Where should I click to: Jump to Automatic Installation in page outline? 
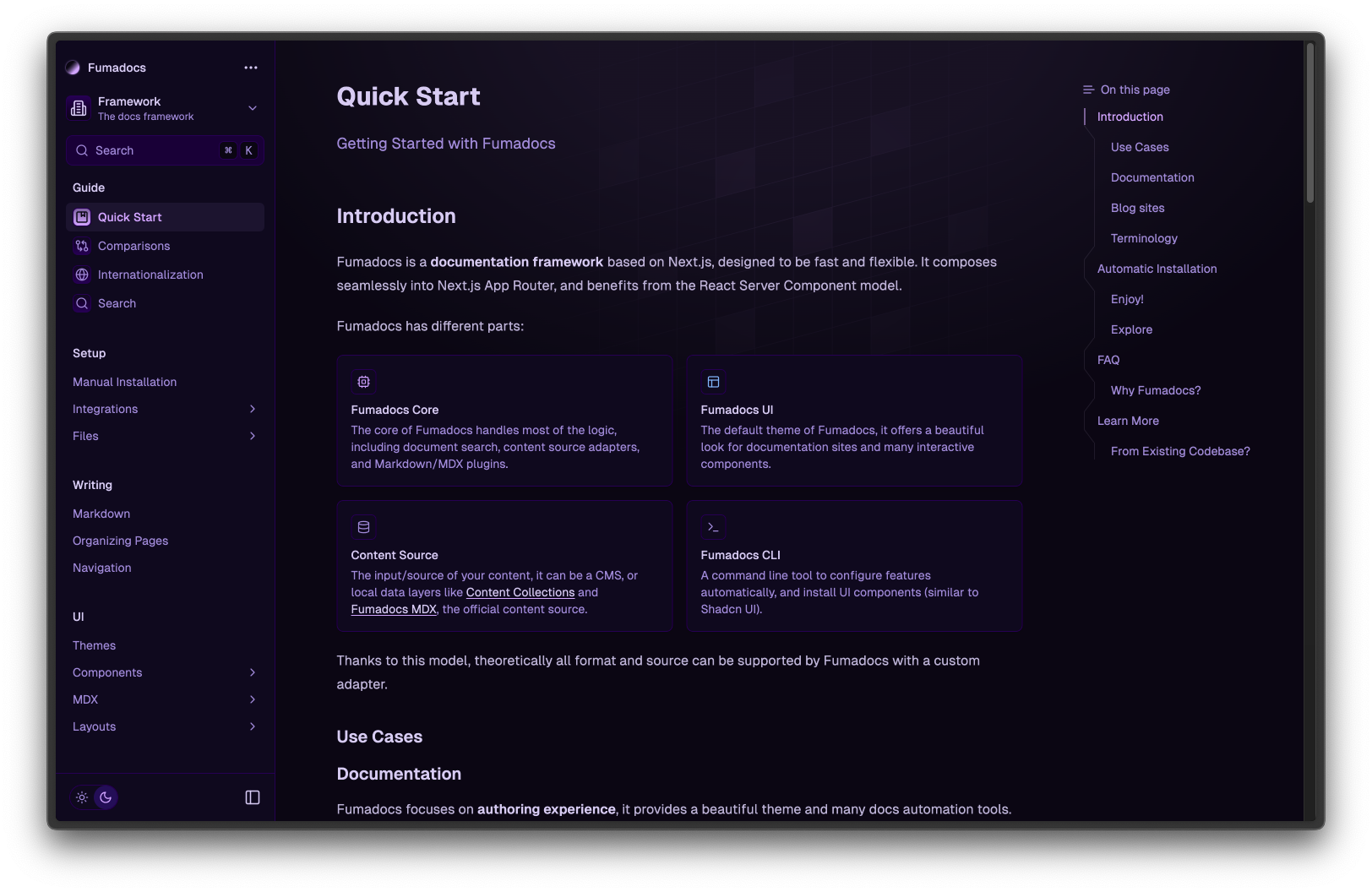[x=1157, y=269]
